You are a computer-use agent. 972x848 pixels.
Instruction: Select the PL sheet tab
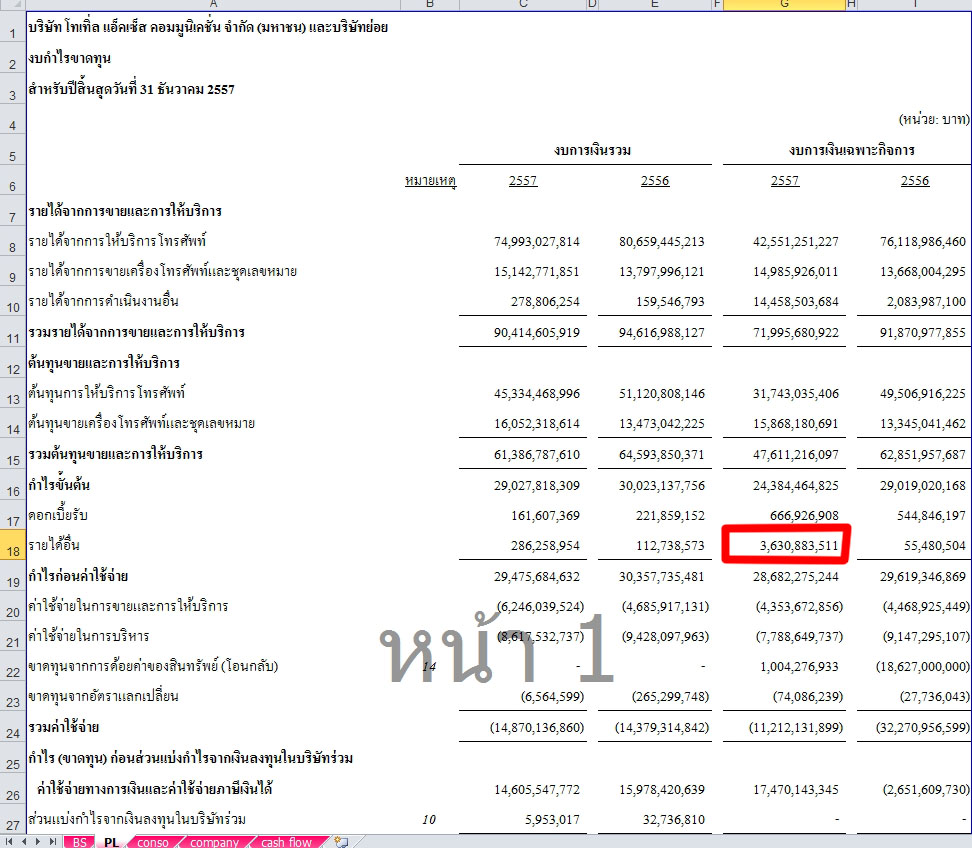(112, 842)
